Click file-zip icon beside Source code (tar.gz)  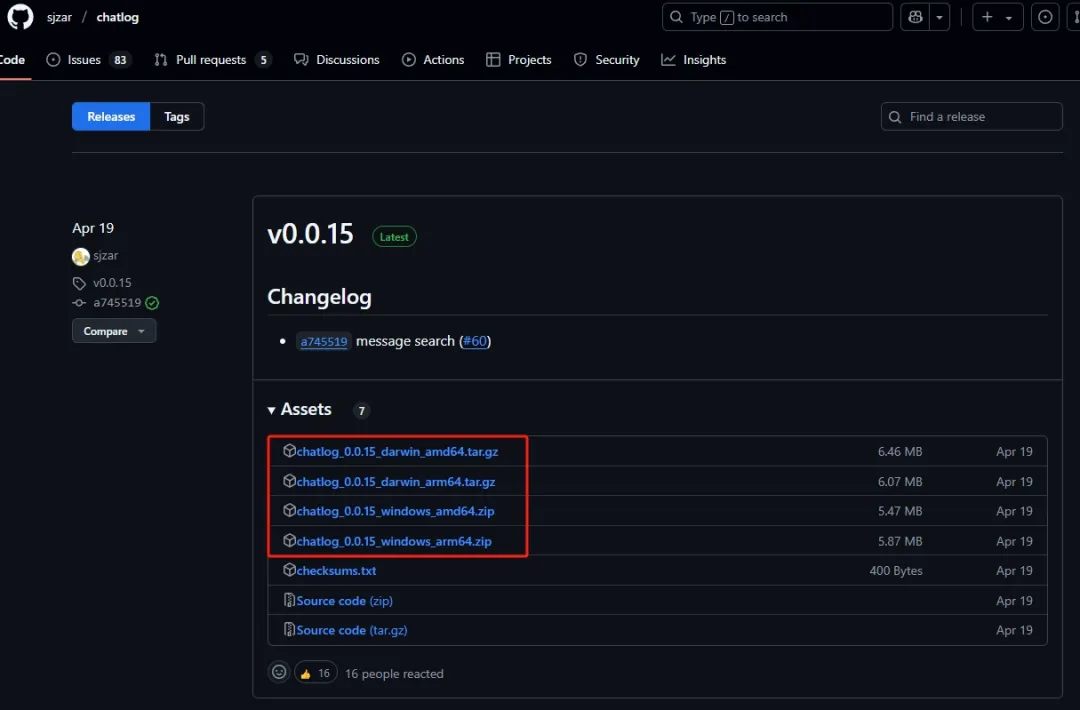pos(289,629)
